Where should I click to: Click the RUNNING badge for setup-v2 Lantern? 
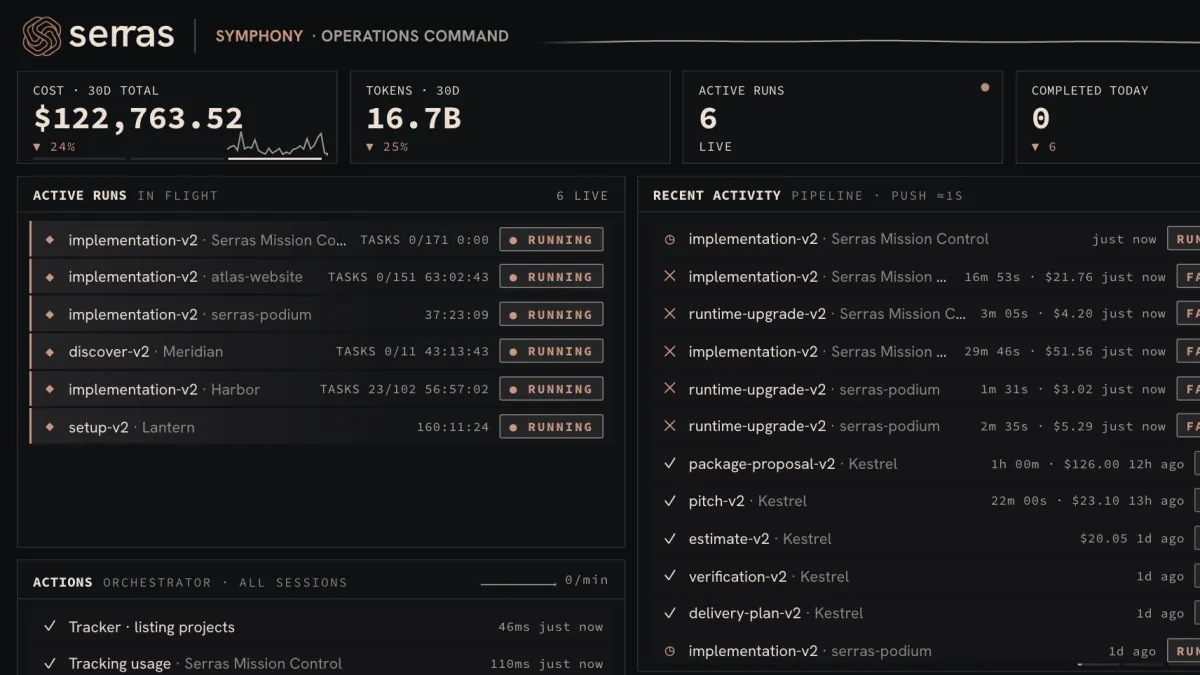[x=551, y=427]
